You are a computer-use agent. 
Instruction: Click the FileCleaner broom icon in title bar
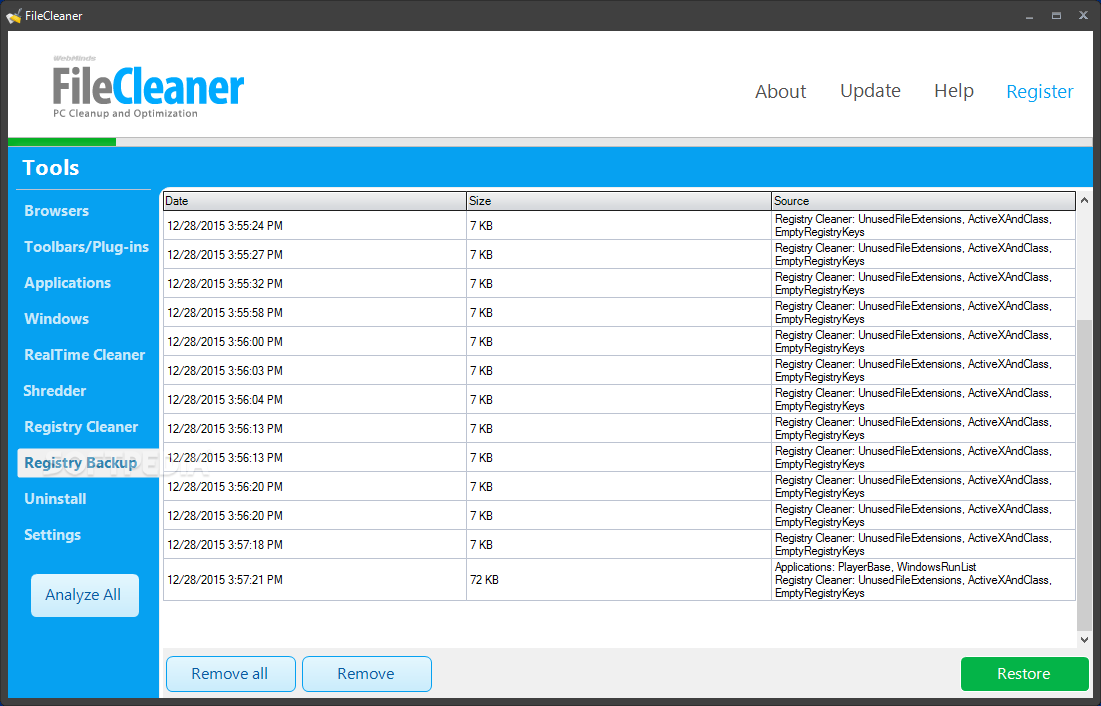[x=13, y=15]
